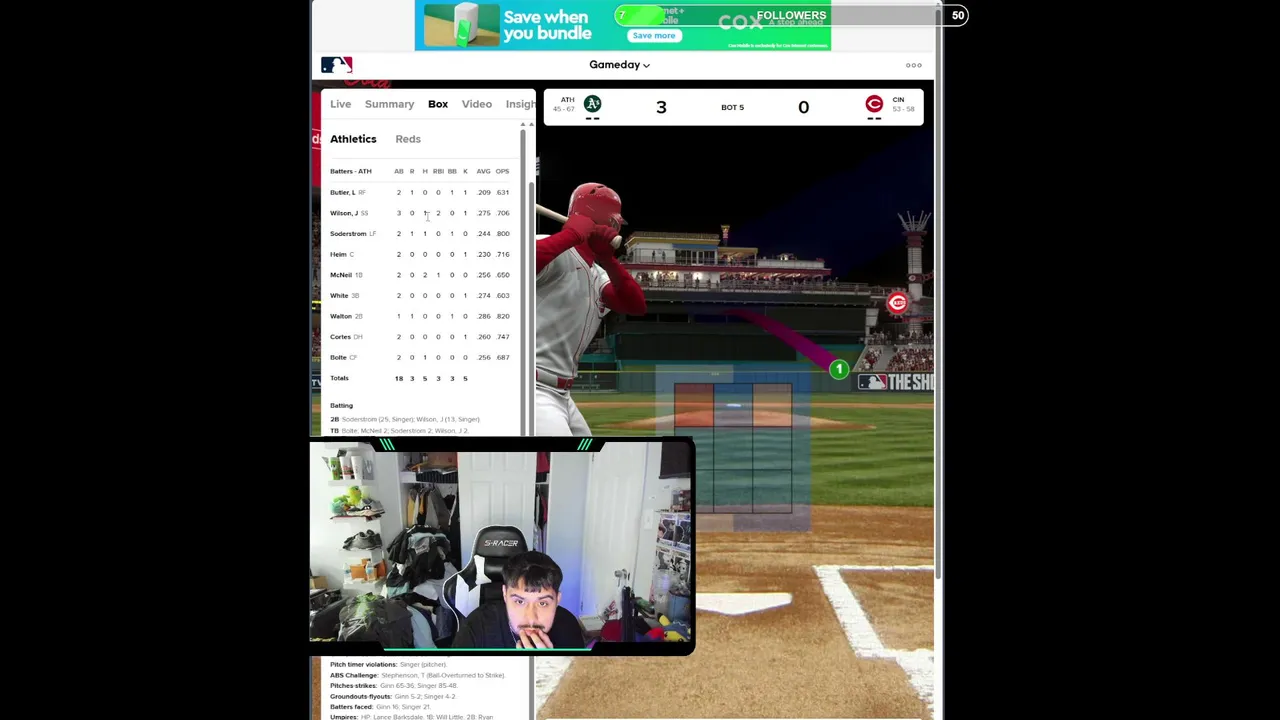Click the Totals row label
Image resolution: width=1280 pixels, height=720 pixels.
pyautogui.click(x=339, y=378)
